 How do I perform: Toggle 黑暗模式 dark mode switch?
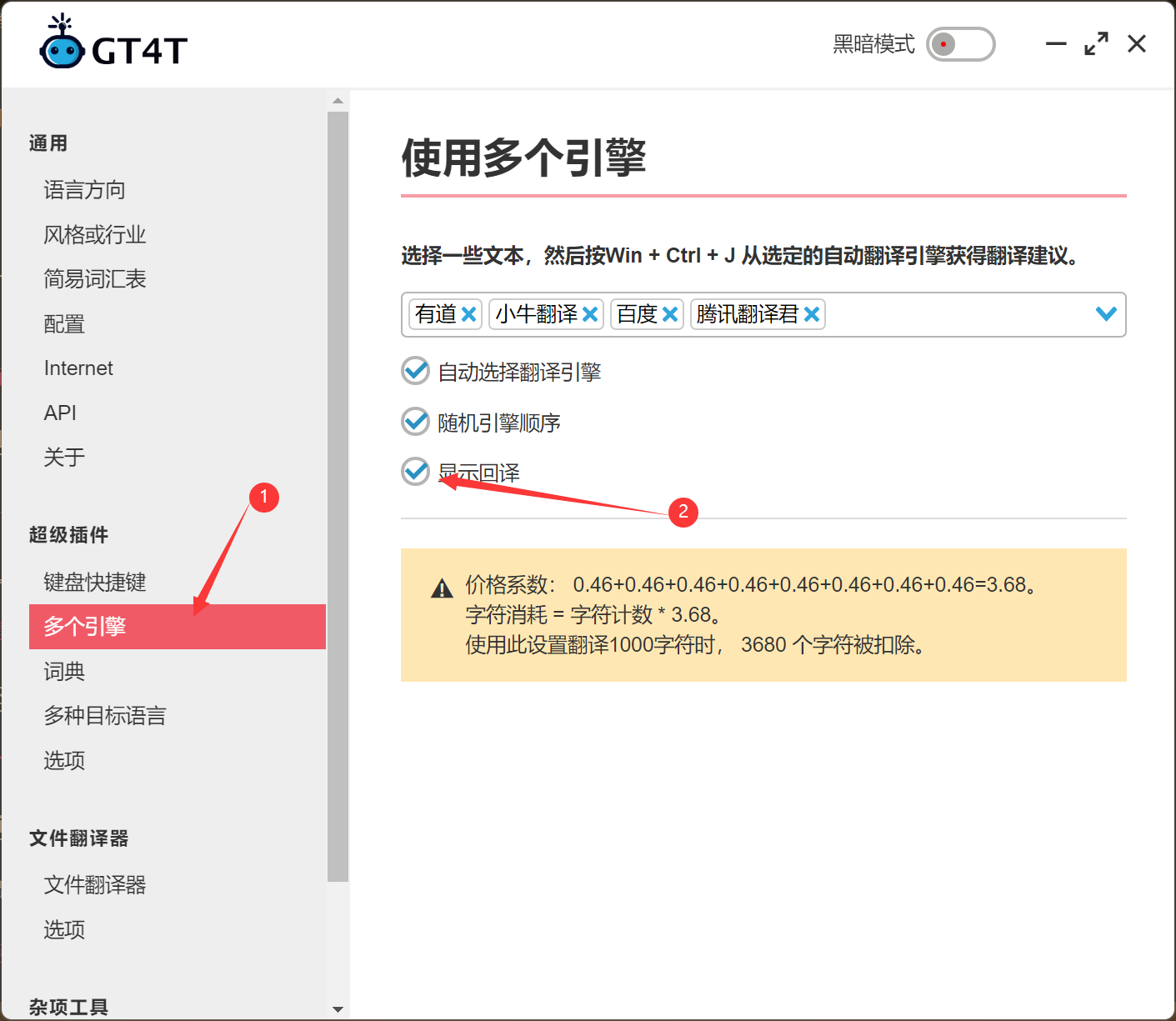tap(960, 45)
